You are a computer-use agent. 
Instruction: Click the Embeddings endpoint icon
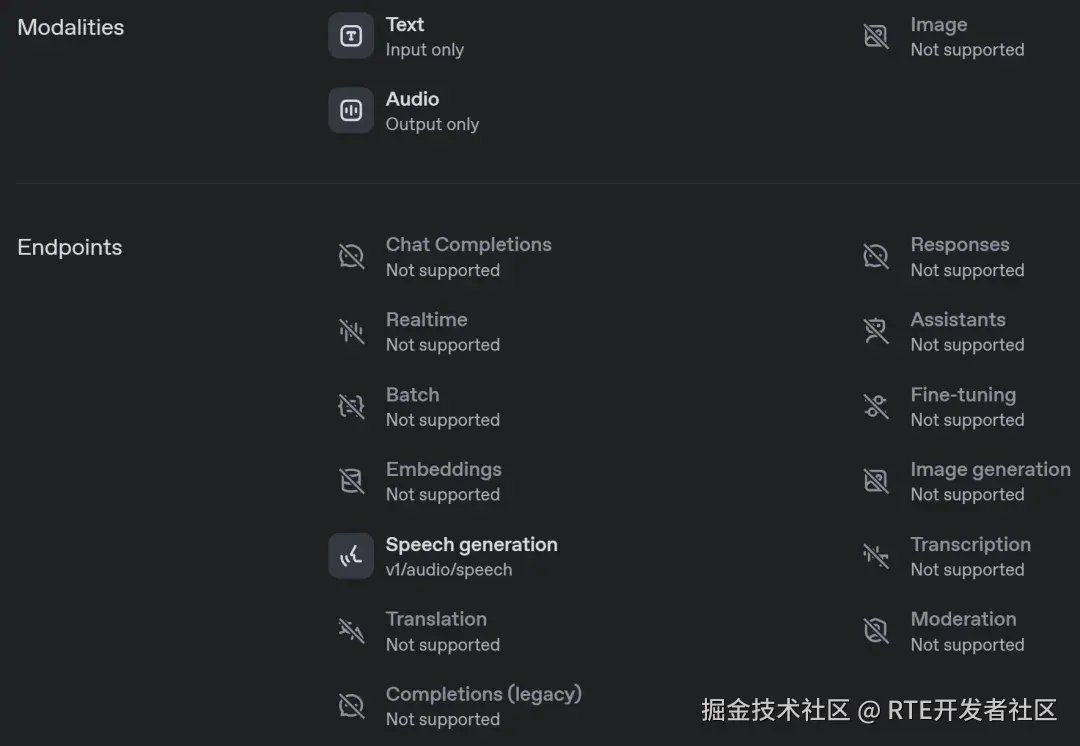[x=351, y=481]
